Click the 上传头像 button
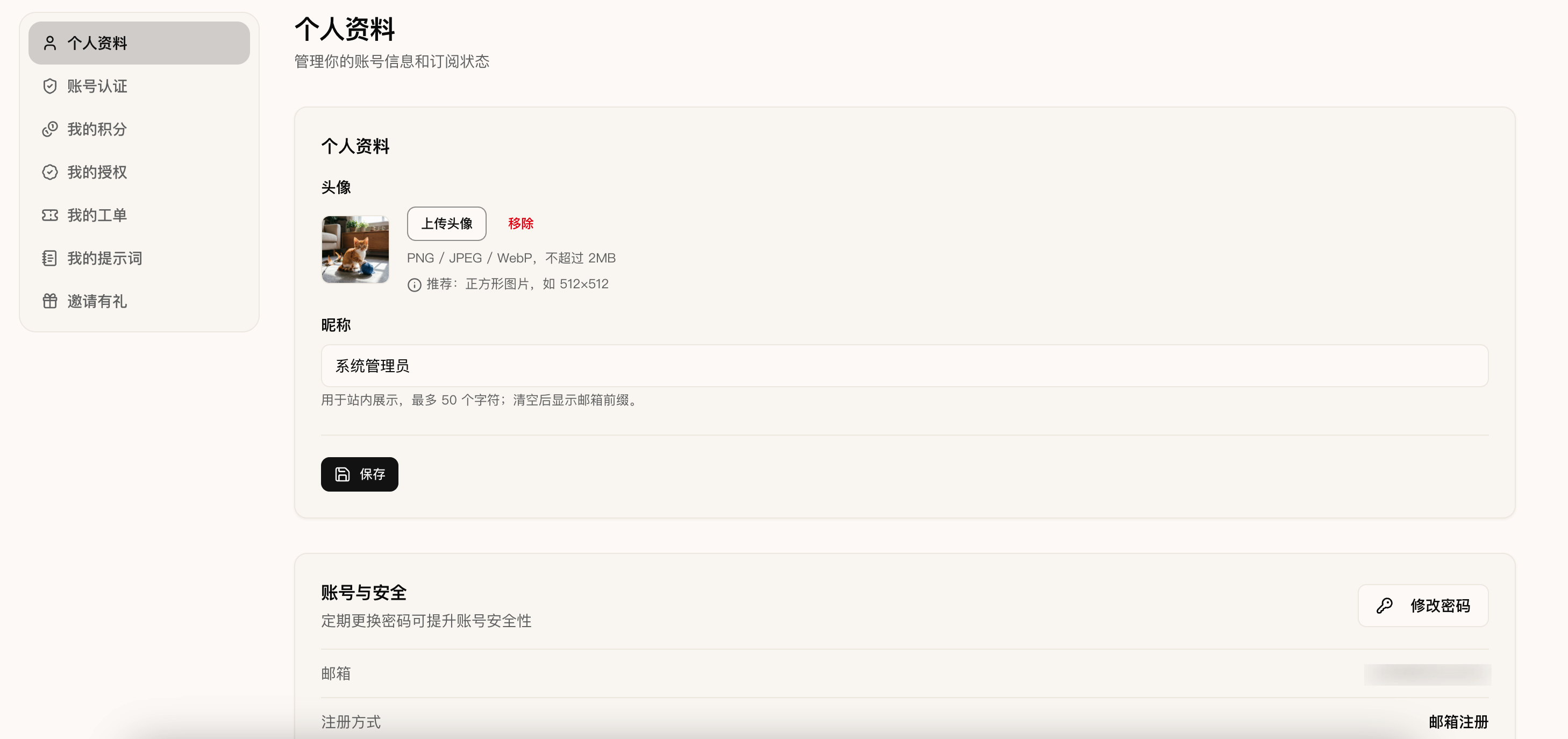Viewport: 1568px width, 739px height. [x=447, y=223]
